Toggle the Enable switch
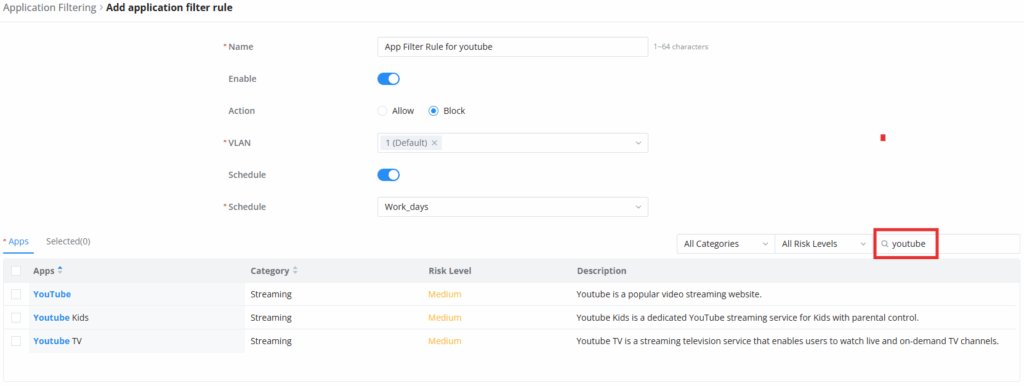The image size is (1024, 386). point(389,79)
